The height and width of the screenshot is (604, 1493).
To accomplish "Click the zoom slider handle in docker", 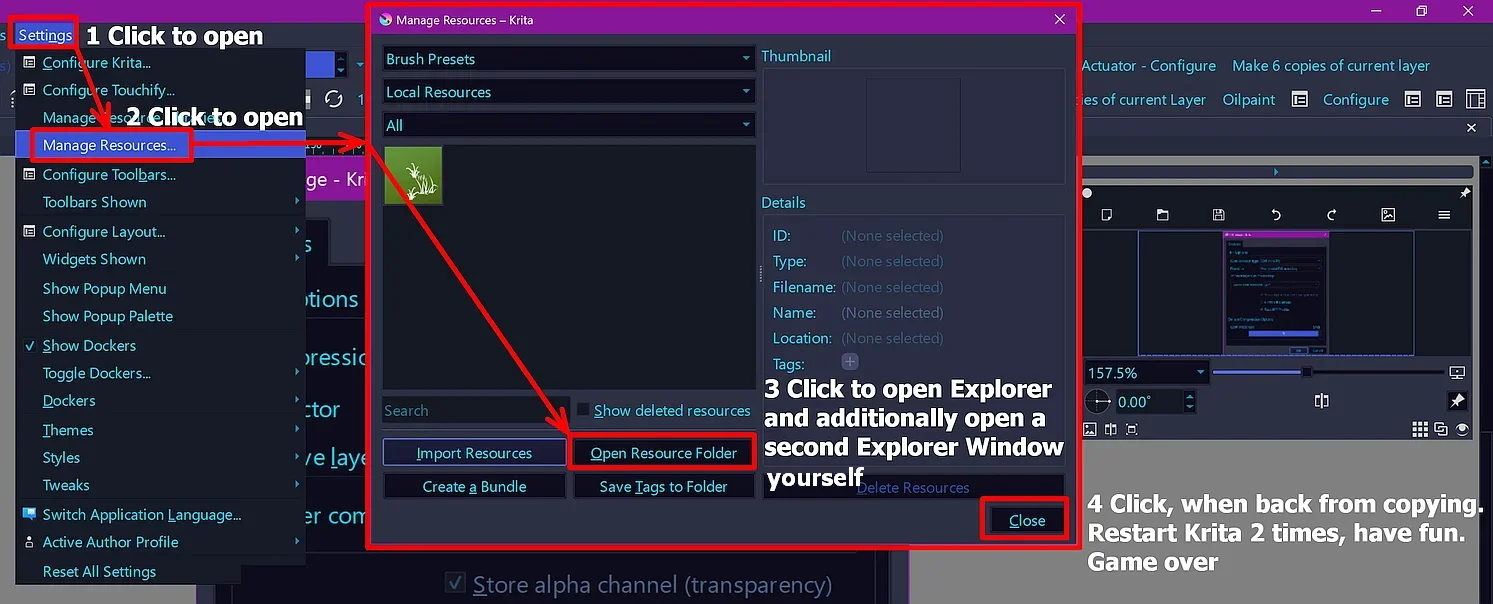I will point(1306,372).
